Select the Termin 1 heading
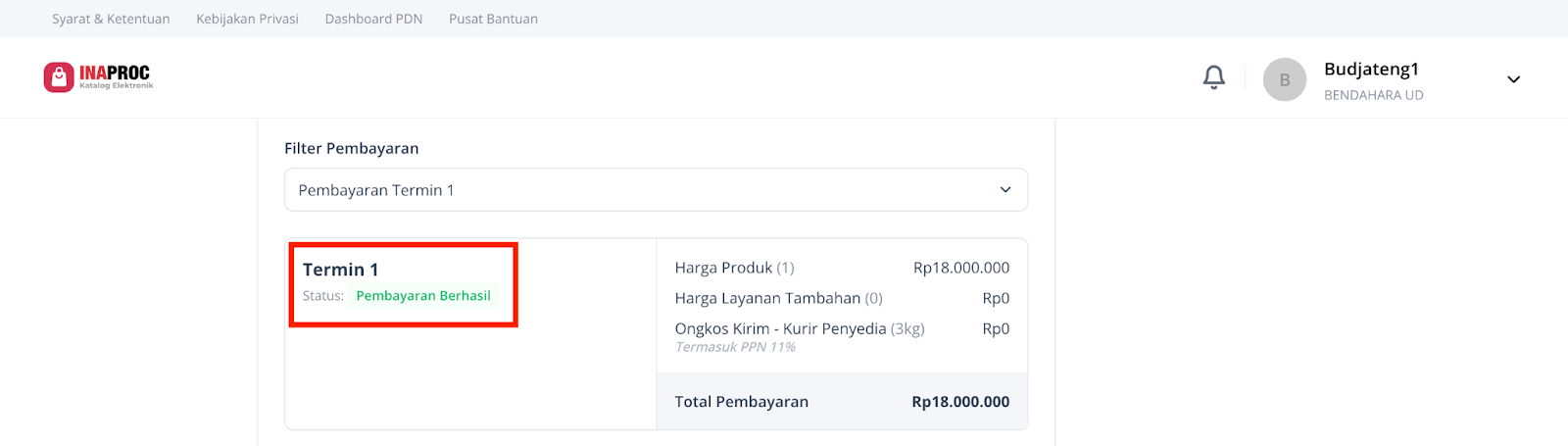Viewport: 1568px width, 446px height. point(340,270)
